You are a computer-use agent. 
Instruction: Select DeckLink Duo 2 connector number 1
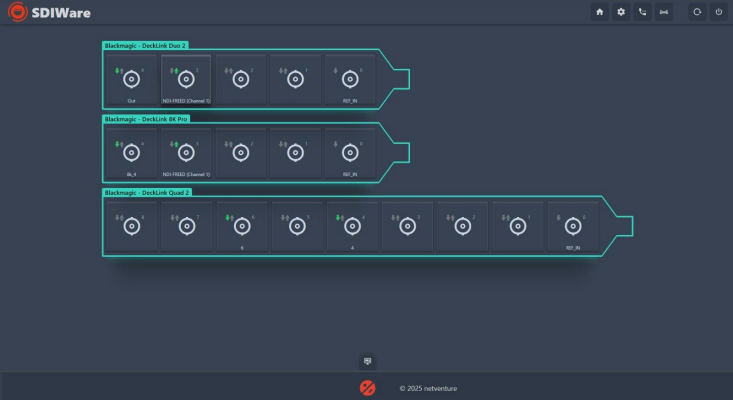295,79
